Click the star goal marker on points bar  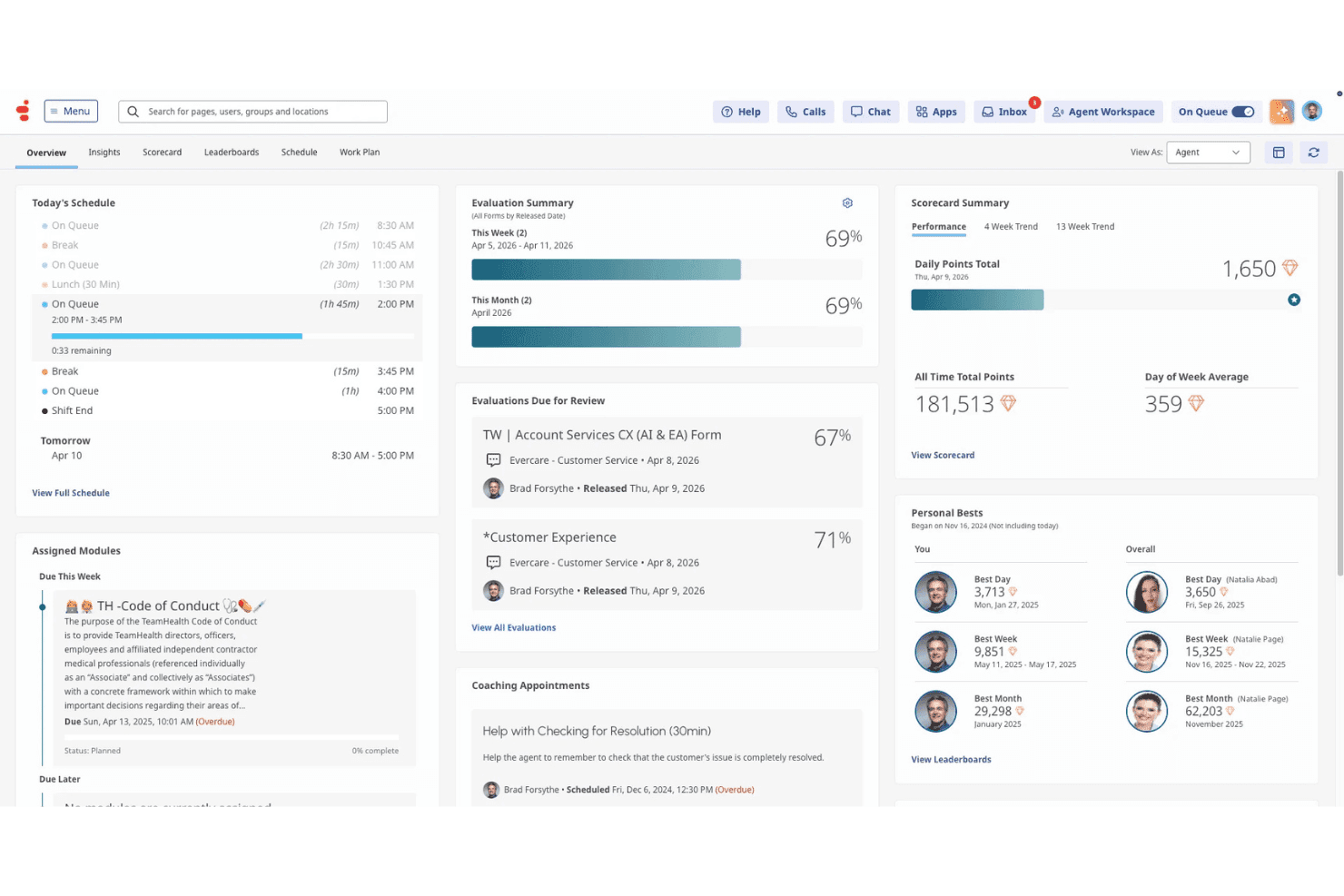(x=1294, y=300)
